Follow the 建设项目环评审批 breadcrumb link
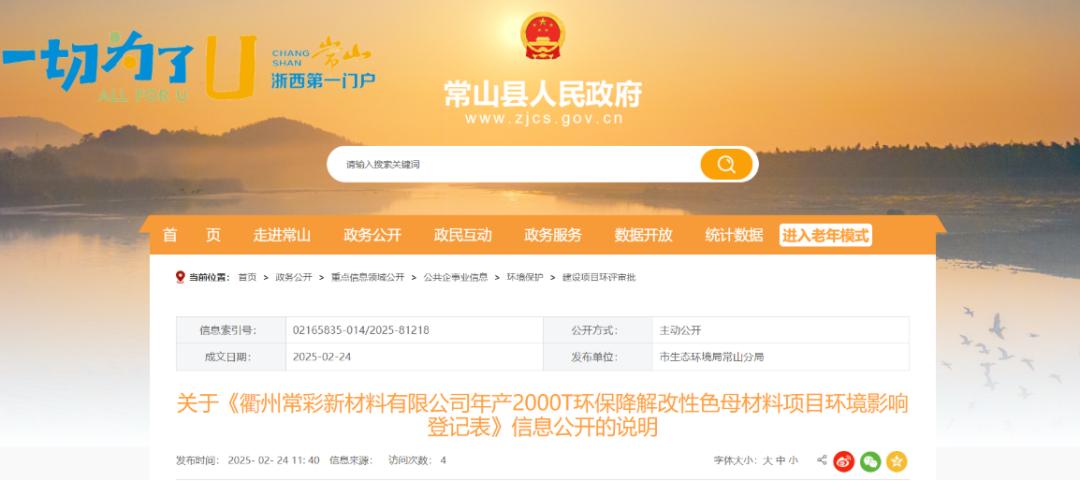 pos(599,277)
